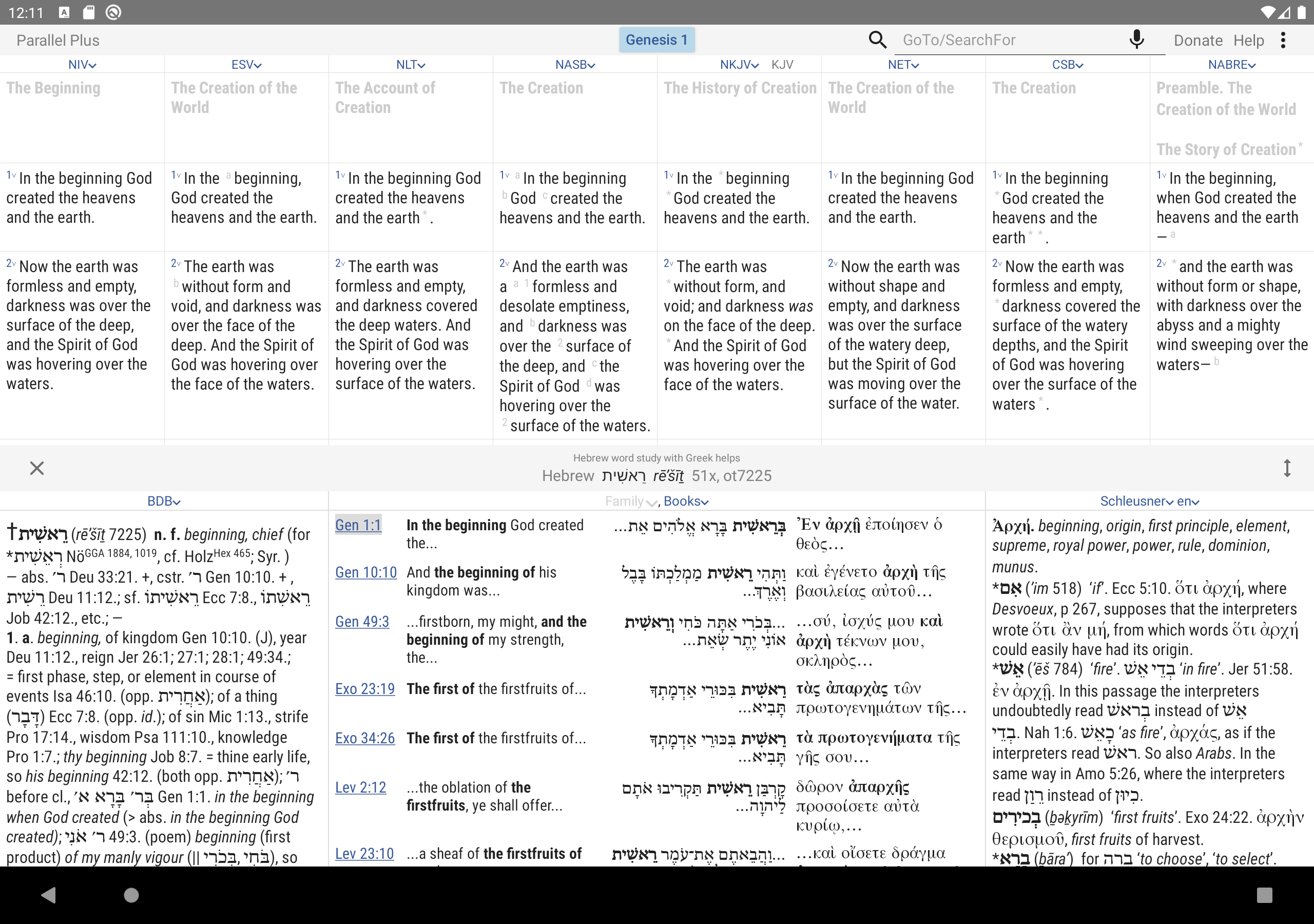Open footnote 'a' in ESV verse 1

coord(228,175)
